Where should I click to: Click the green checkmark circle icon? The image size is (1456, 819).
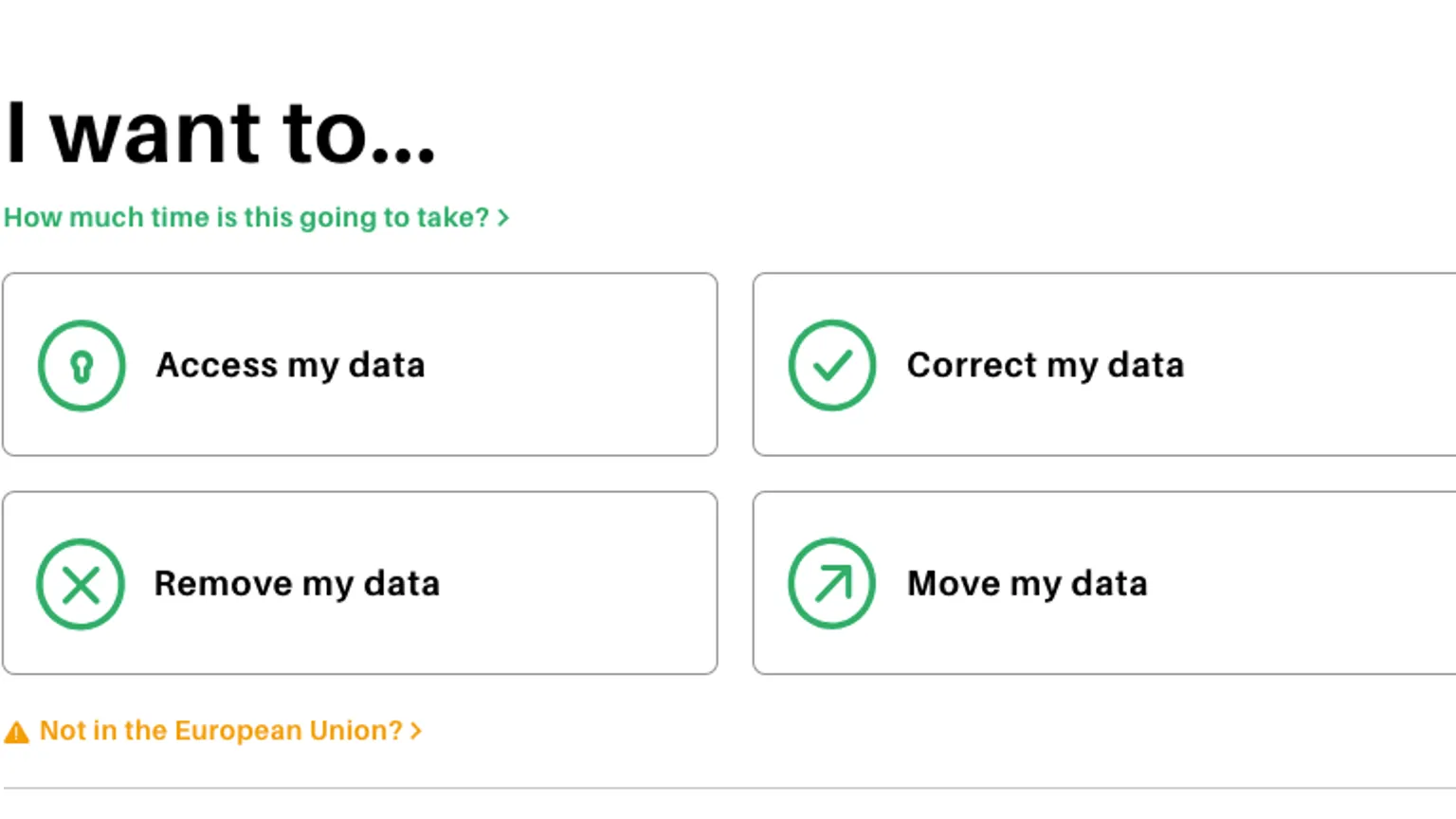click(x=832, y=366)
